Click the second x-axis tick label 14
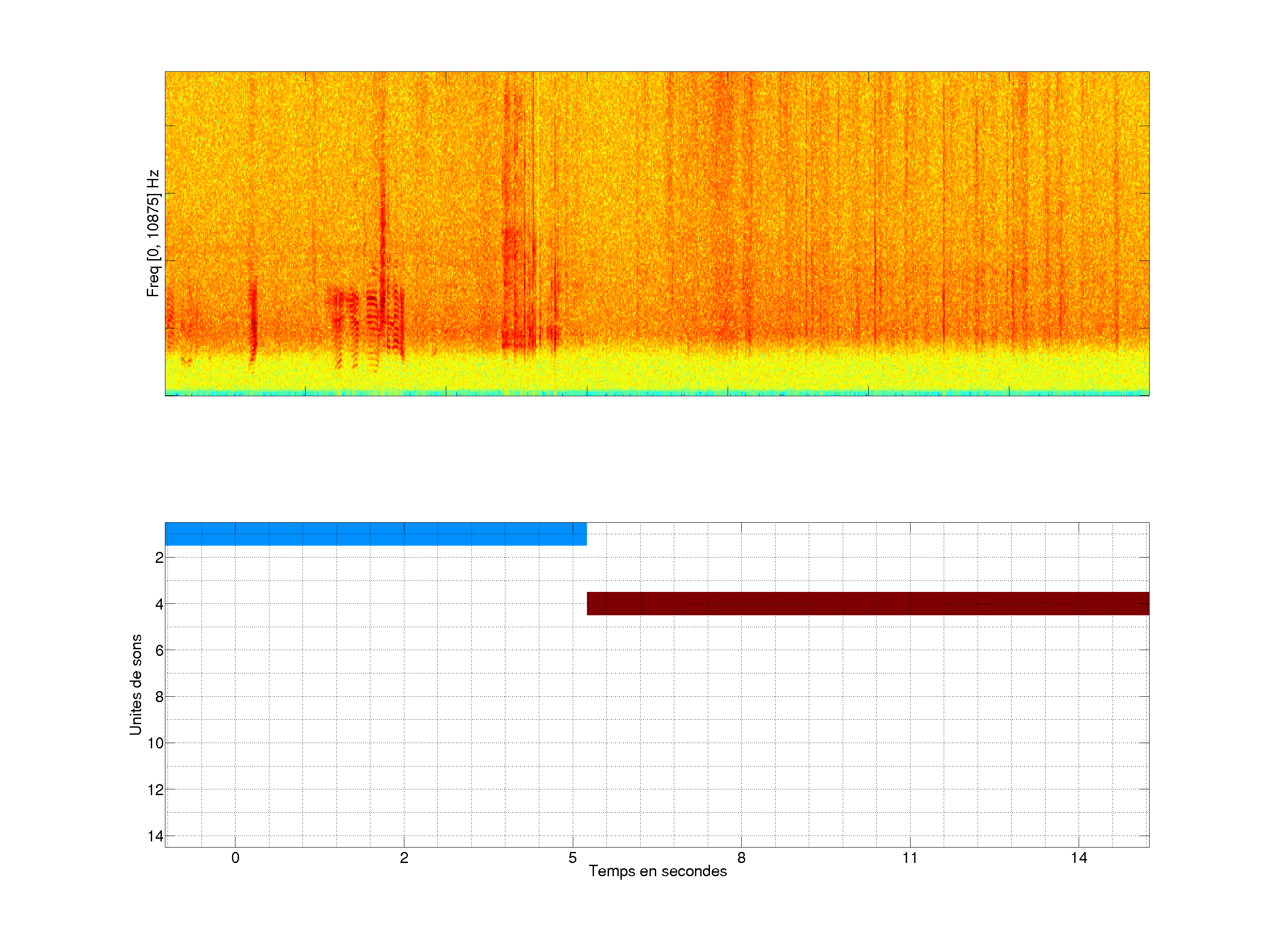 pos(1078,858)
